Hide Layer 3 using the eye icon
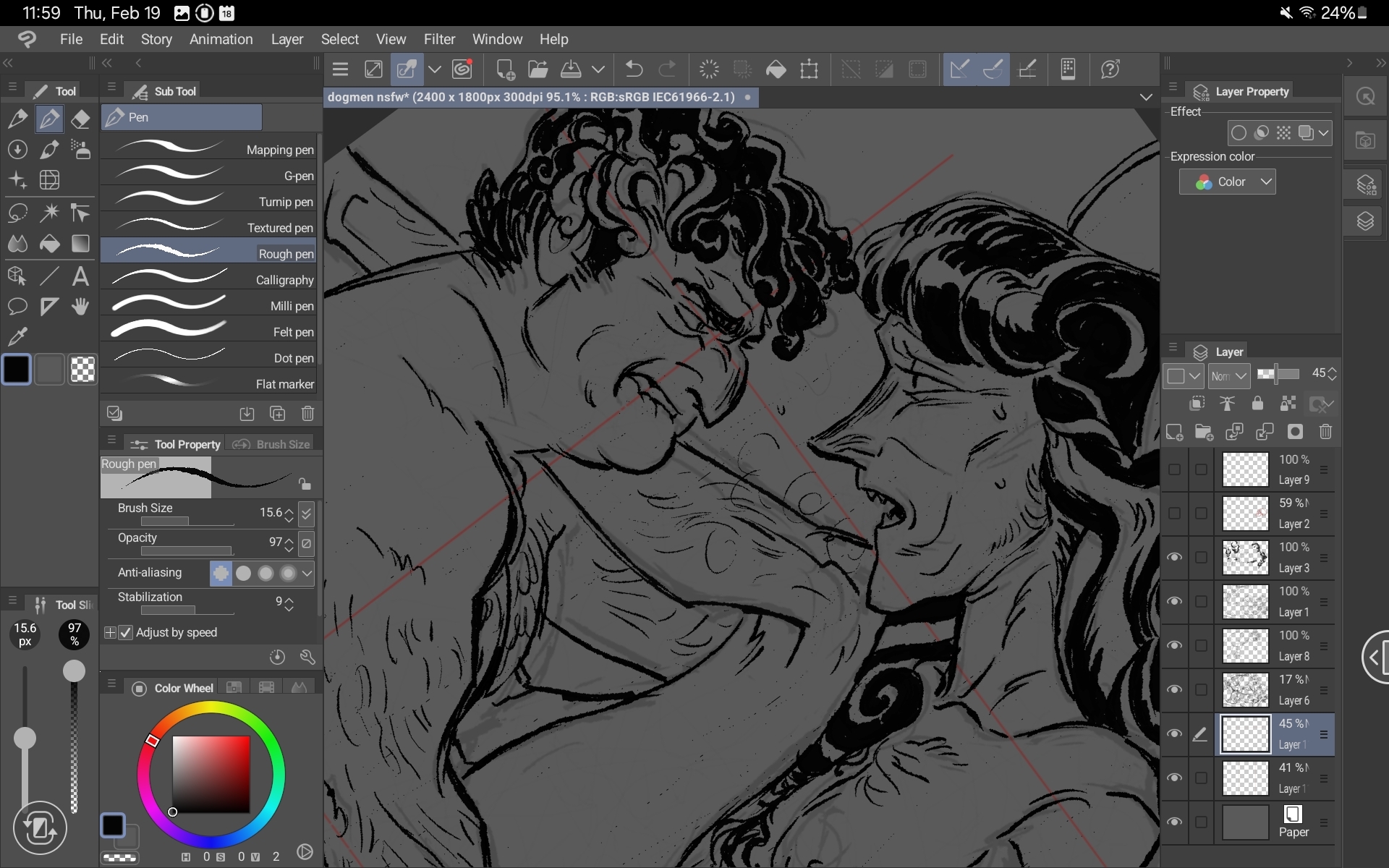Image resolution: width=1389 pixels, height=868 pixels. coord(1174,557)
